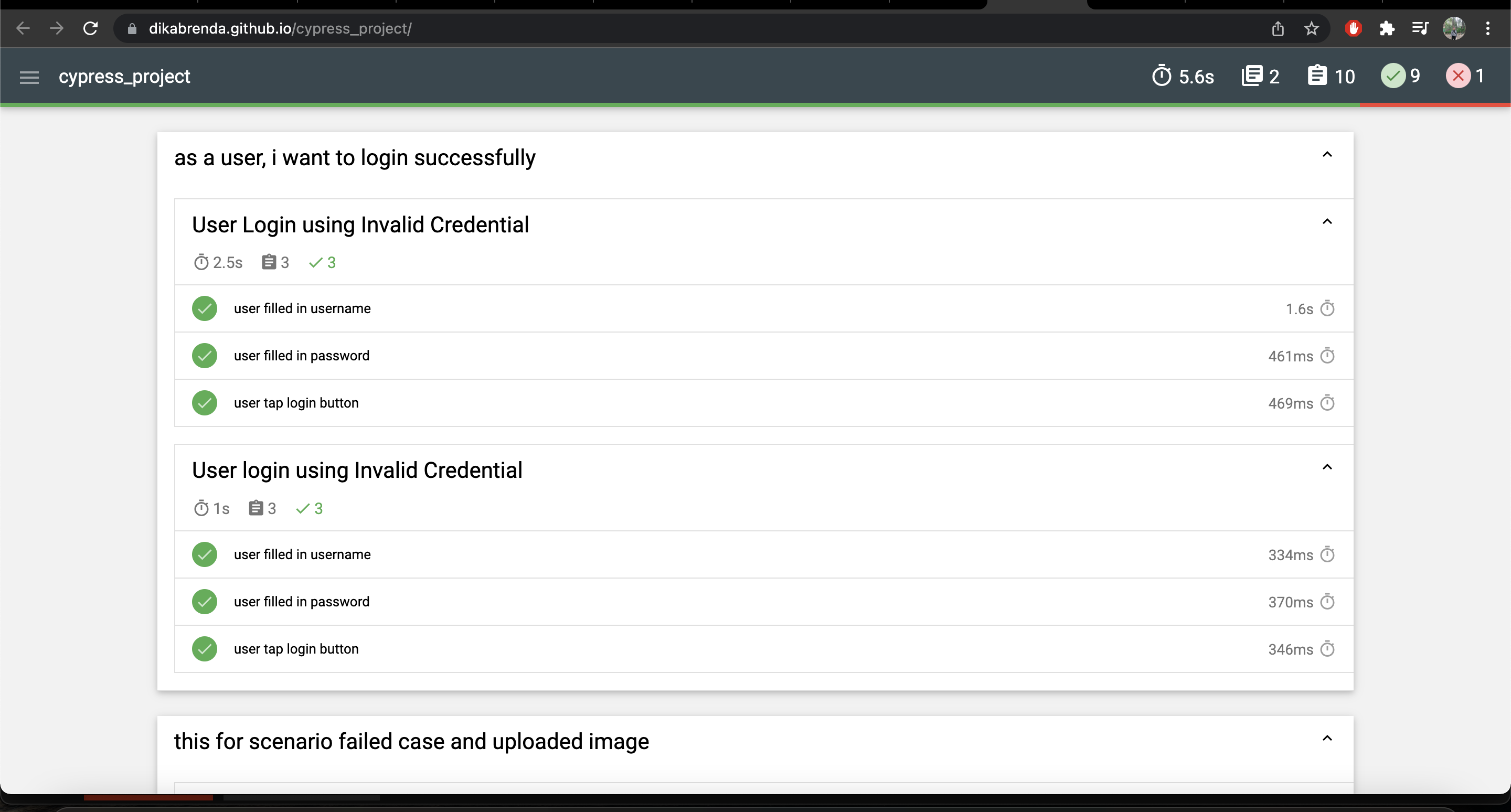Viewport: 1511px width, 812px height.
Task: Click the share icon in the address bar
Action: tap(1278, 28)
